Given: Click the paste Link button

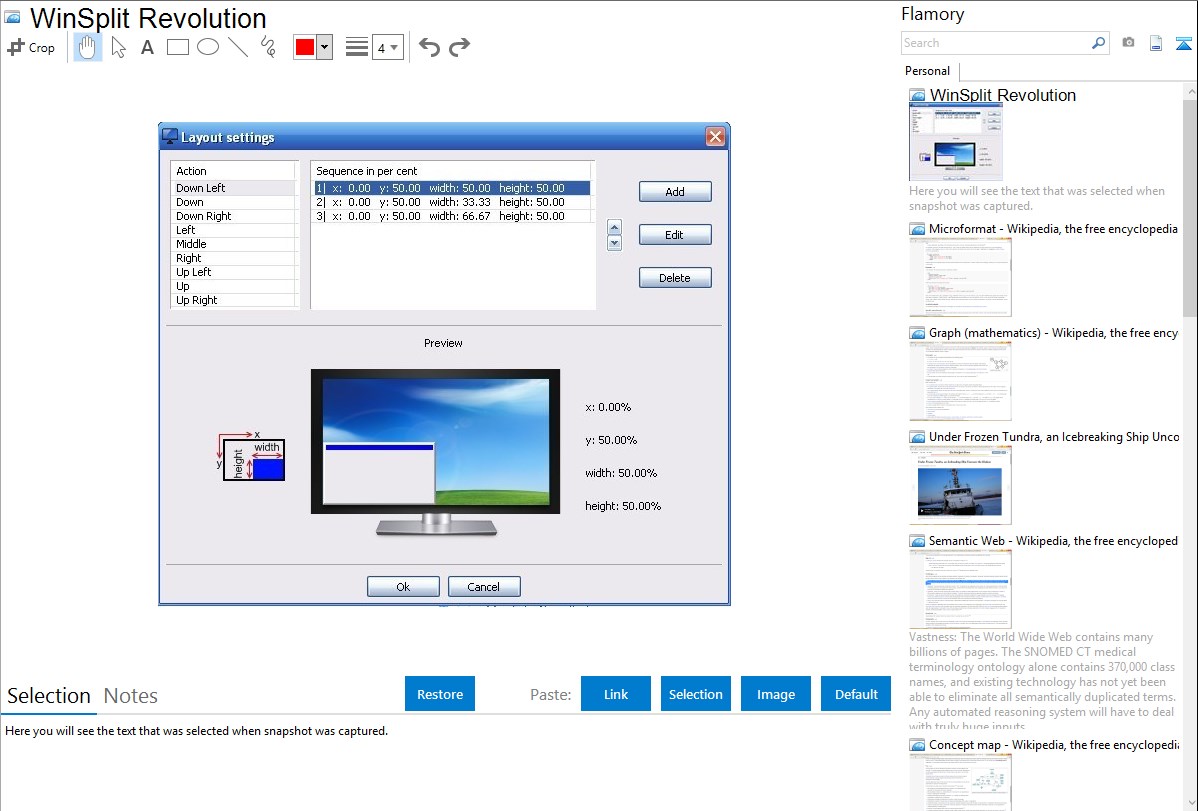Looking at the screenshot, I should tap(616, 694).
